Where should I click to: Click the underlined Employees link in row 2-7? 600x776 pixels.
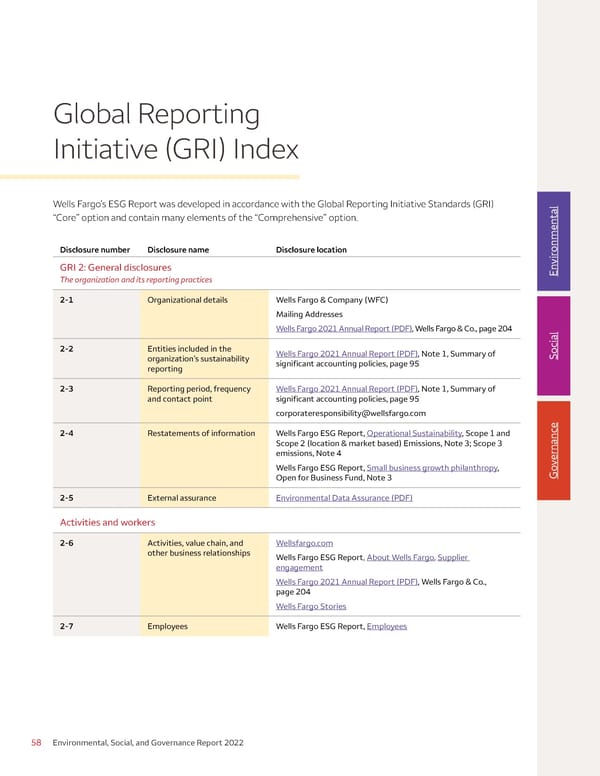(386, 626)
